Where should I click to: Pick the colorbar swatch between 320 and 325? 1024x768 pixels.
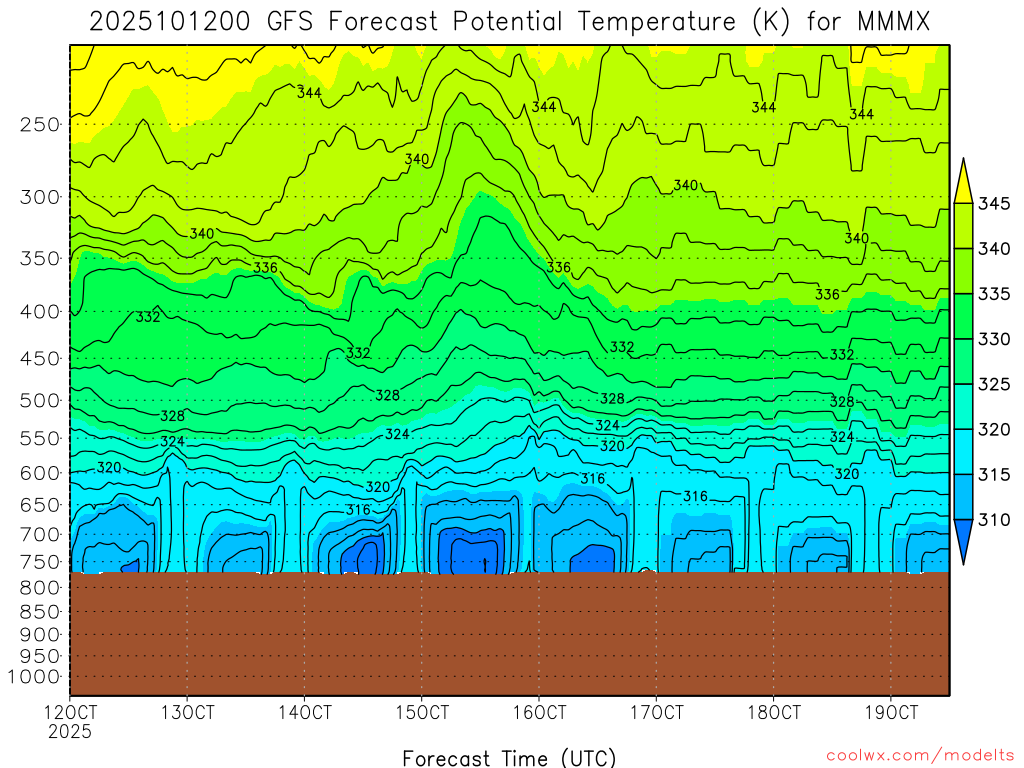(x=963, y=406)
